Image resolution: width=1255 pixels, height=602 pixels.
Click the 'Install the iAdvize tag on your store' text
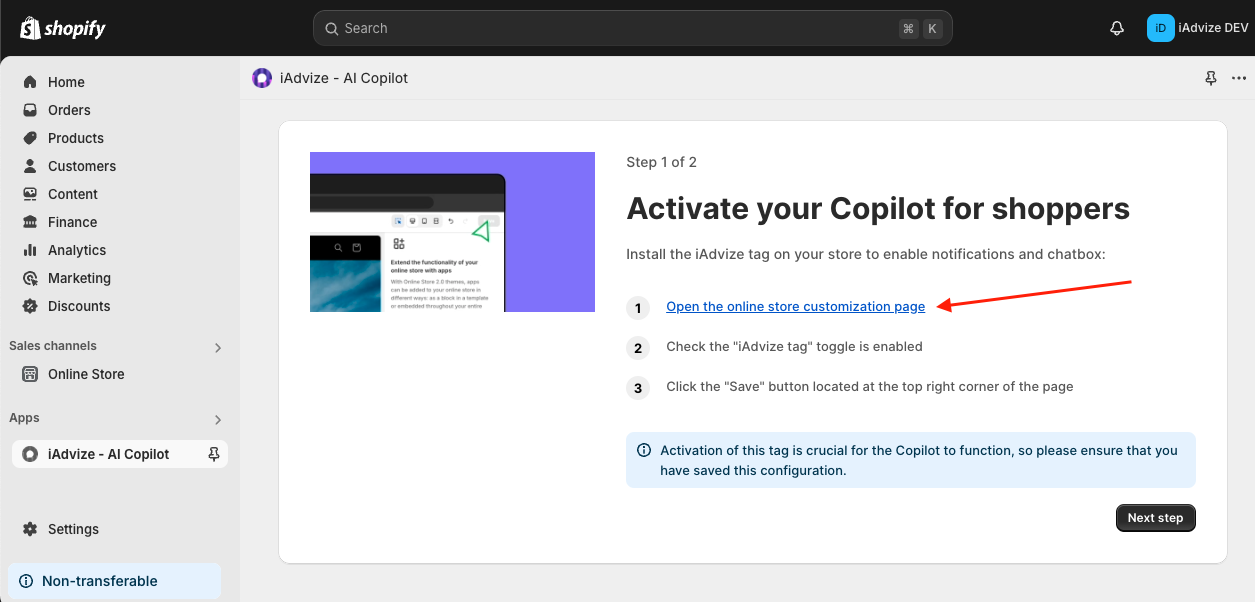coord(866,254)
